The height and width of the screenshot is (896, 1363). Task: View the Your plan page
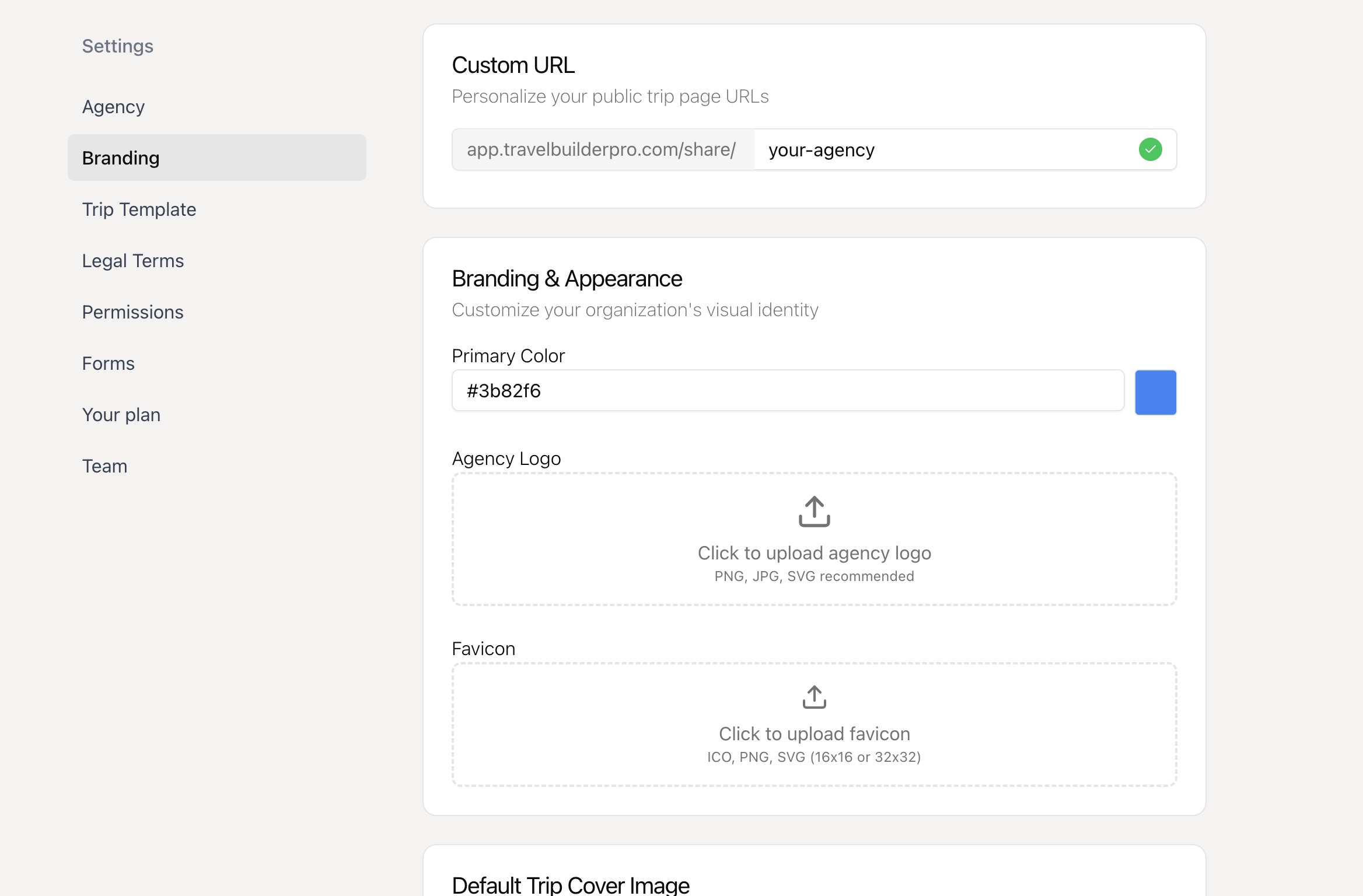coord(121,415)
